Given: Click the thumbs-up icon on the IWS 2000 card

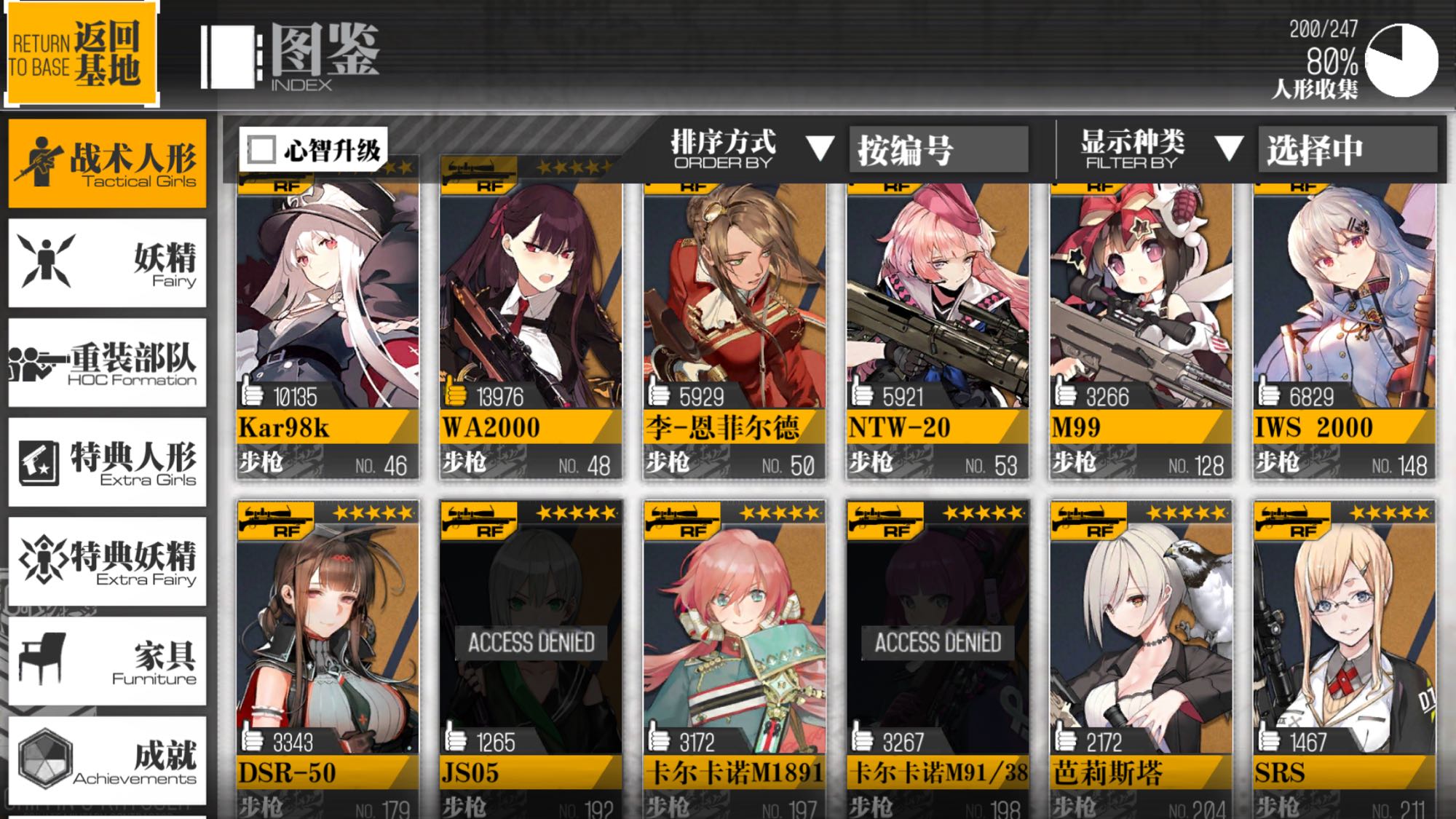Looking at the screenshot, I should click(1268, 392).
